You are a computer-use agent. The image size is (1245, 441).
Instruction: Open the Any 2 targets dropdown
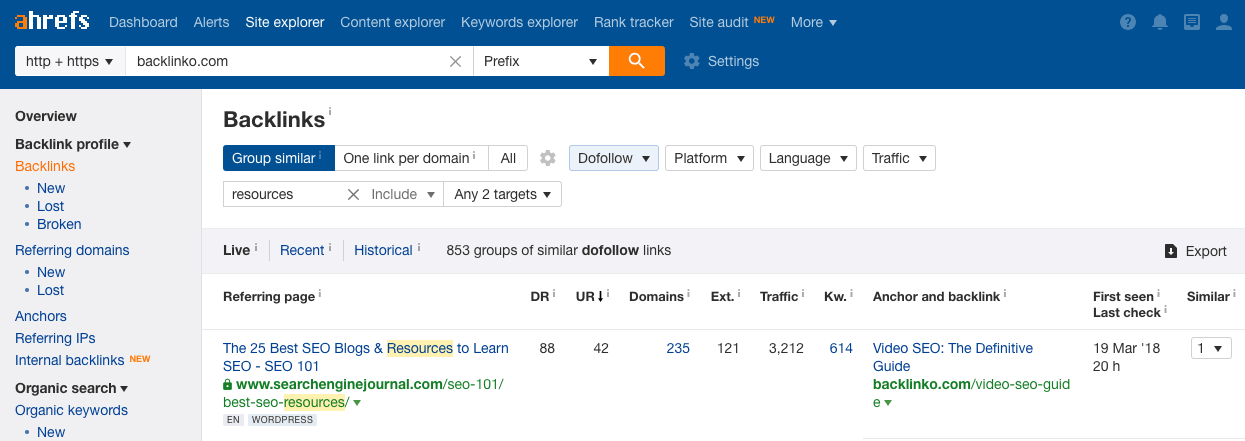(x=503, y=194)
